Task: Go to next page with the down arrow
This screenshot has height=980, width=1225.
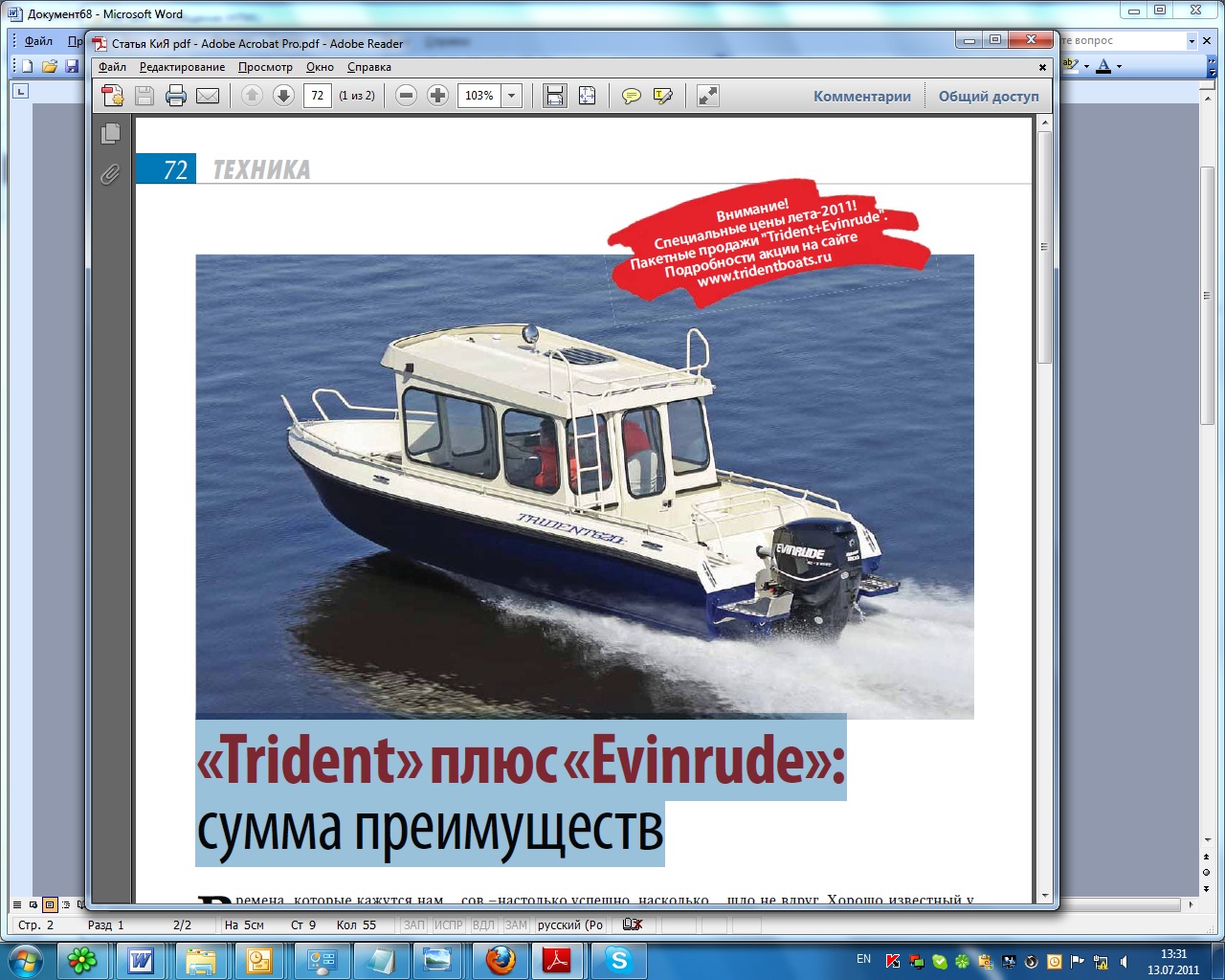Action: [283, 96]
